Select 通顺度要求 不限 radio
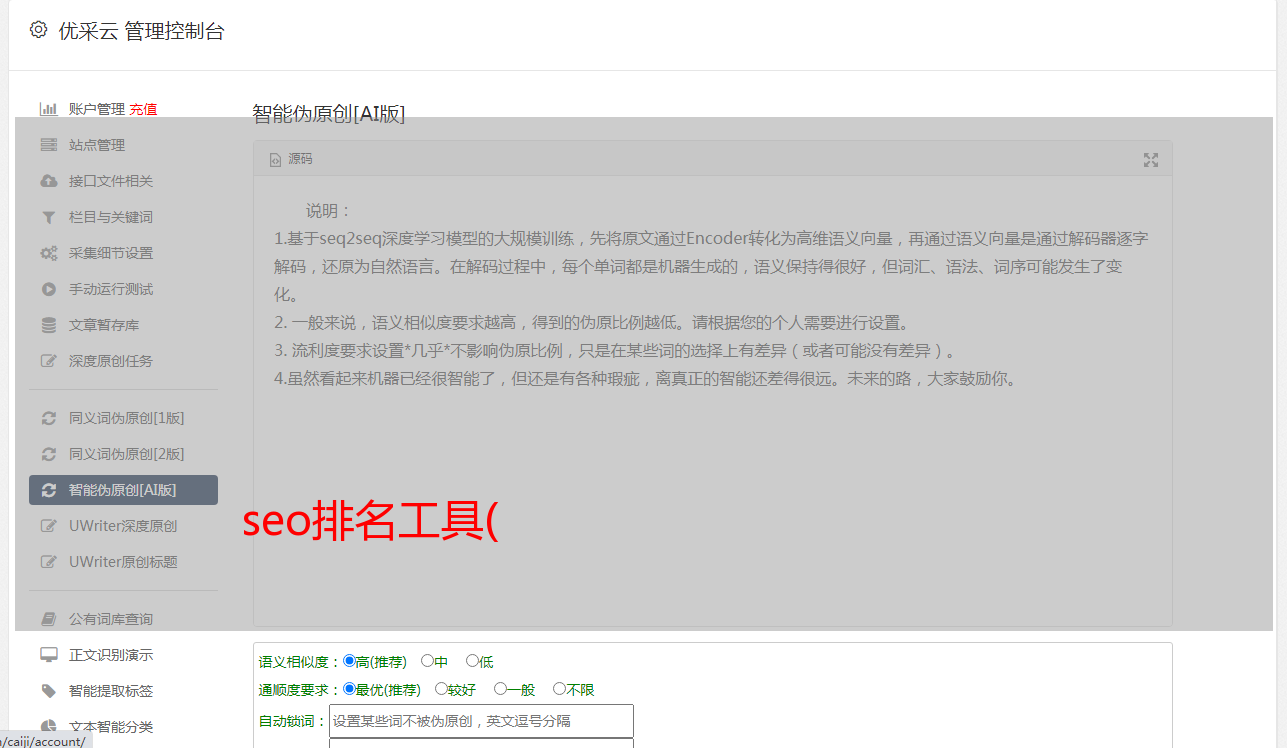 pos(559,689)
